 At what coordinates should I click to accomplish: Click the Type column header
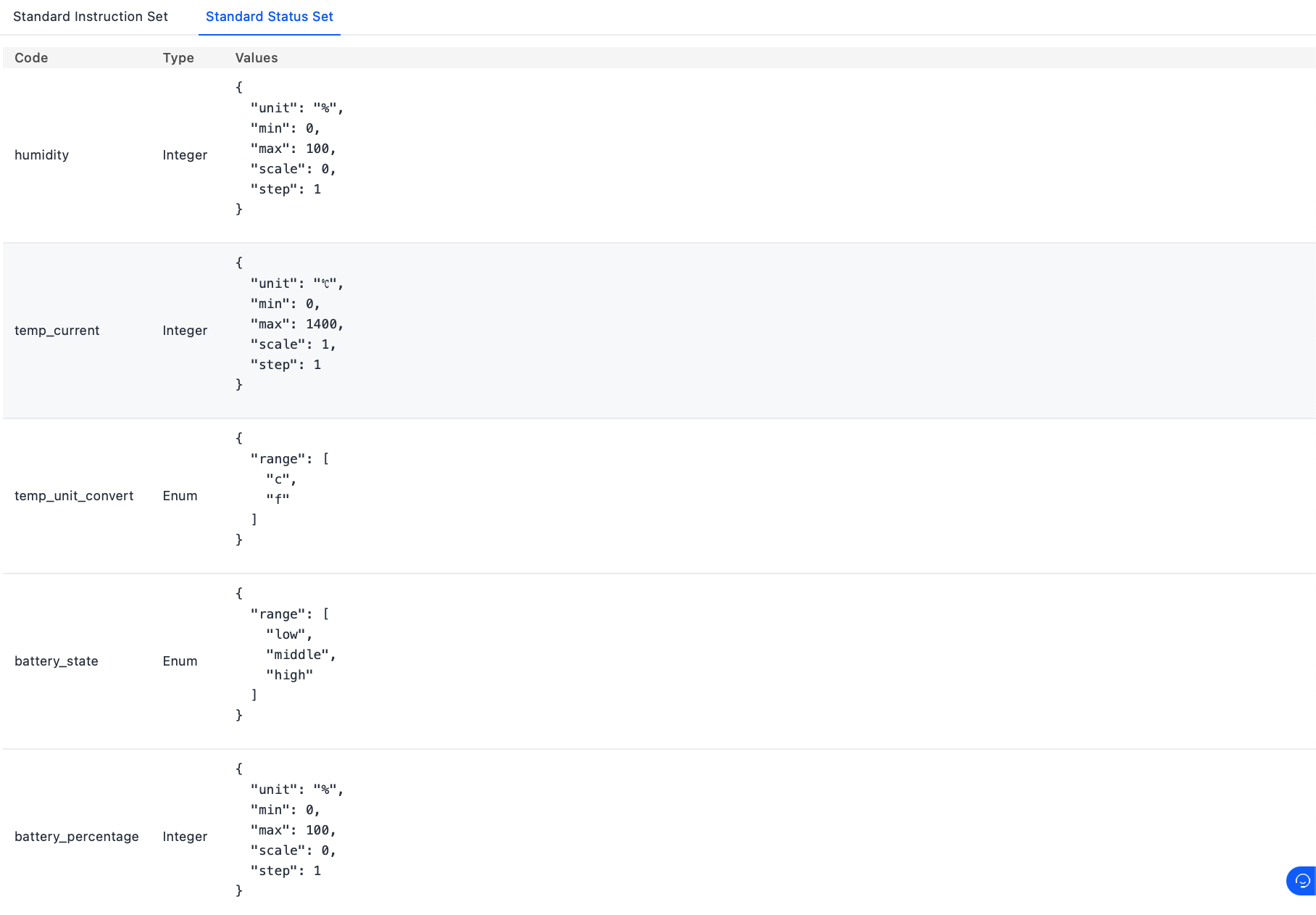(x=178, y=58)
